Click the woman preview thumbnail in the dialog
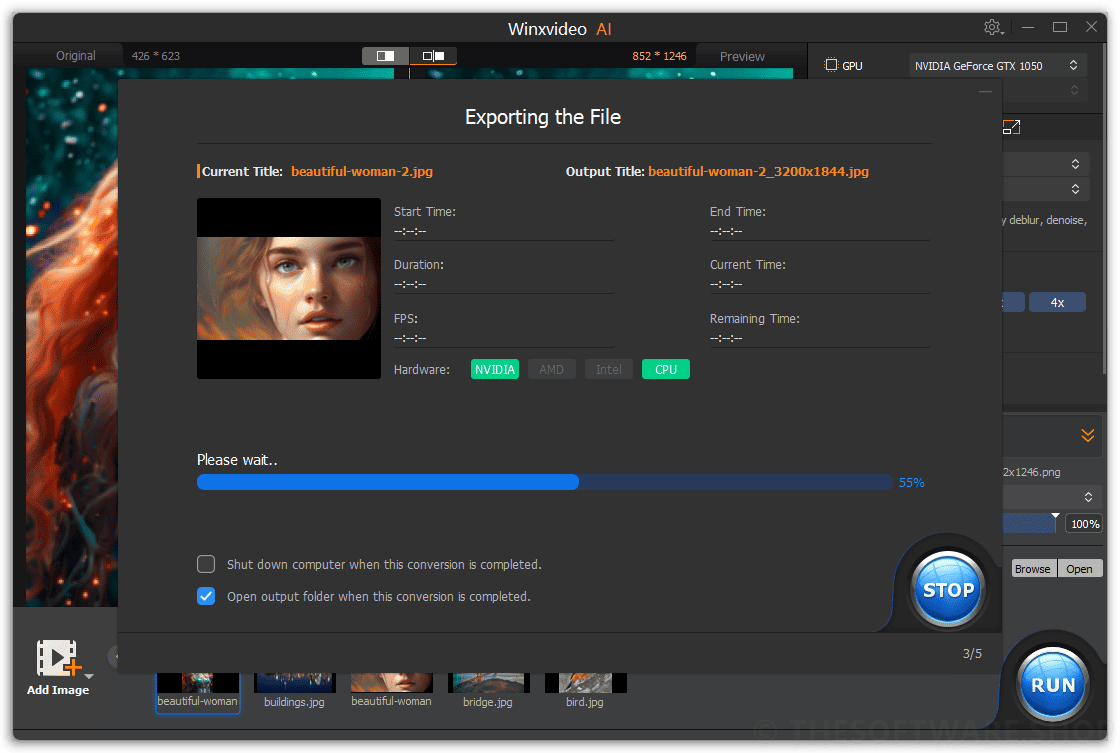The height and width of the screenshot is (753, 1120). pos(289,289)
